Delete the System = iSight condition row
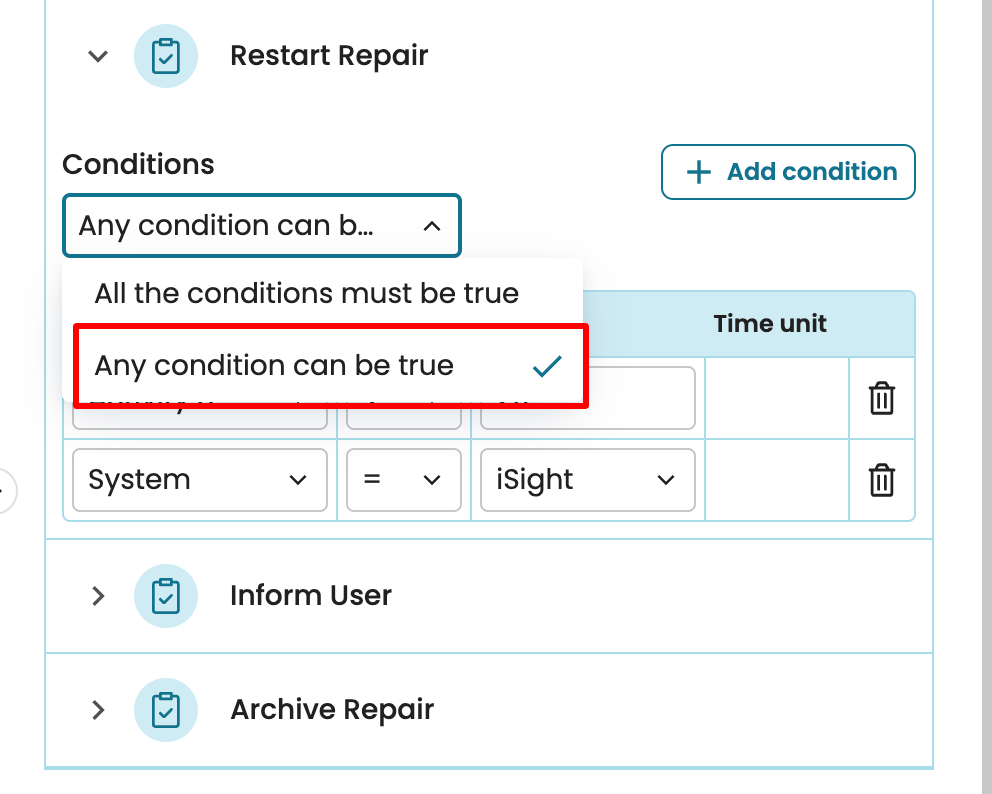 click(x=881, y=481)
